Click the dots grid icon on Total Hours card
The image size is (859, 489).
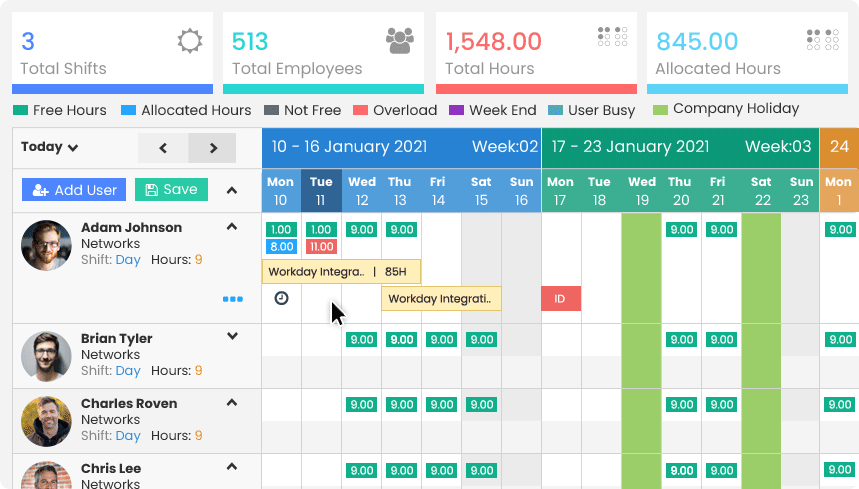612,37
